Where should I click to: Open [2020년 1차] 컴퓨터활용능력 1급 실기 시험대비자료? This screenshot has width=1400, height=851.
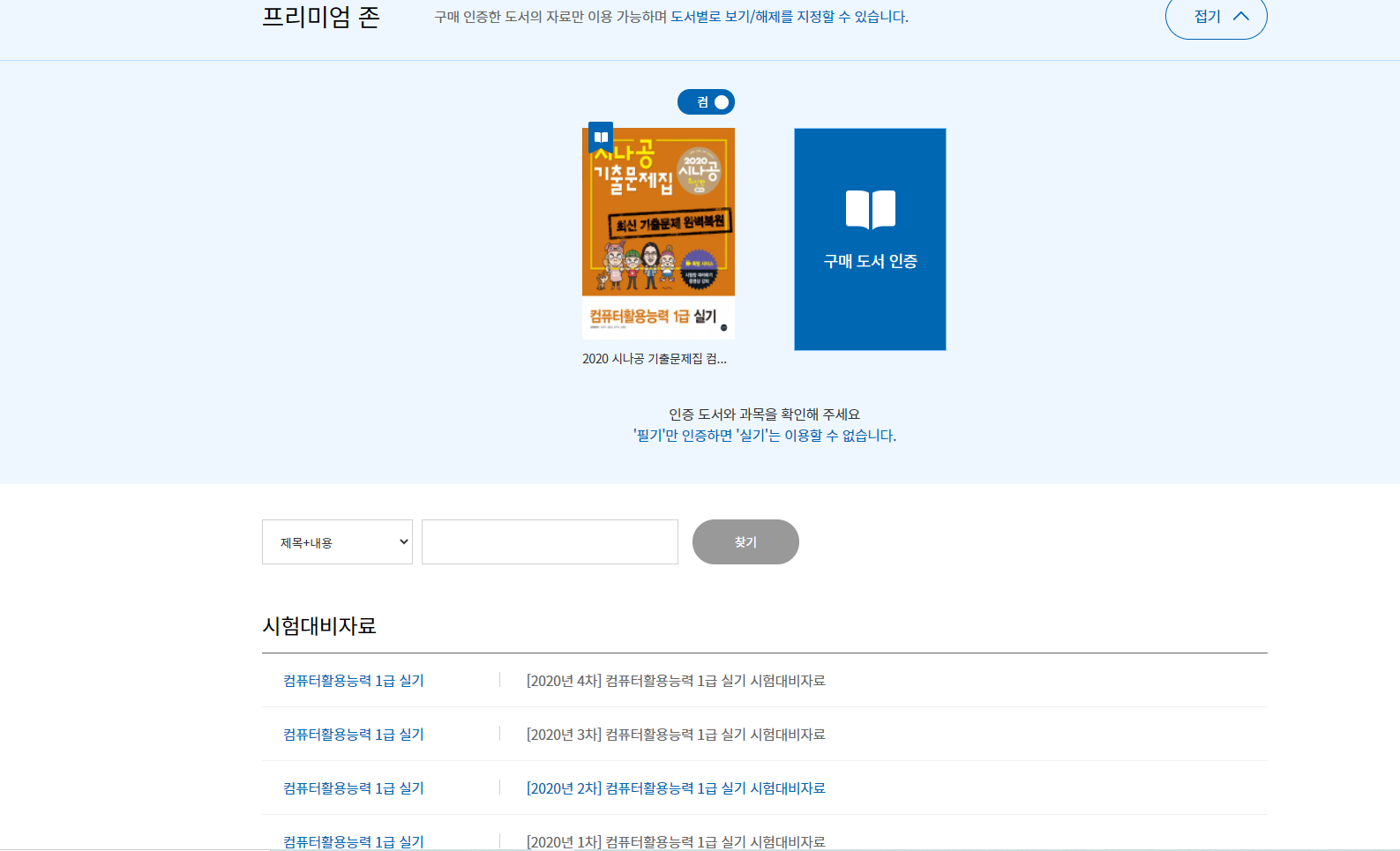pyautogui.click(x=676, y=842)
